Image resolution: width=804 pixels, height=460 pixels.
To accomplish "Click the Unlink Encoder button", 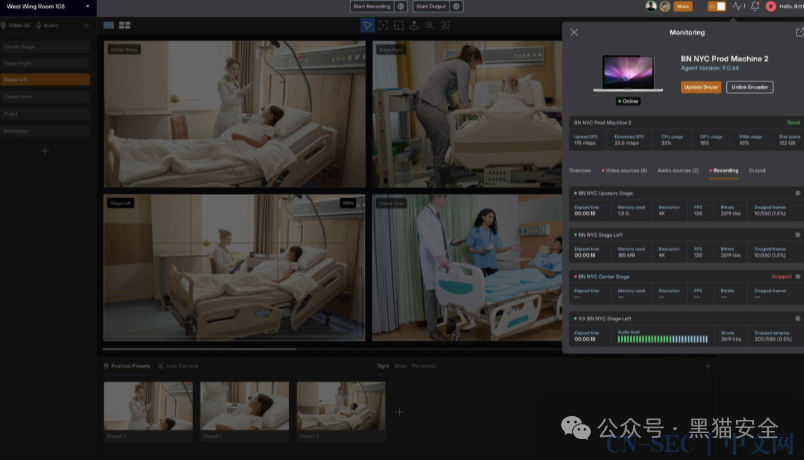I will click(750, 87).
